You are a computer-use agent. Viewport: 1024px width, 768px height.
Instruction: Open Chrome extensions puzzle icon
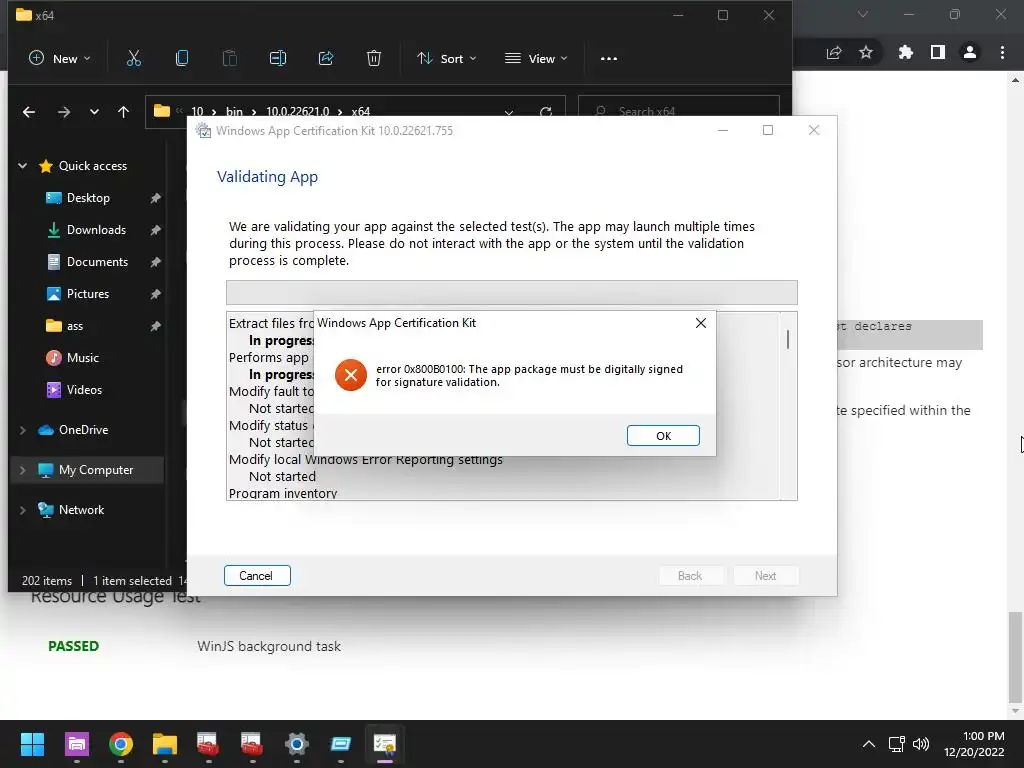pos(906,52)
